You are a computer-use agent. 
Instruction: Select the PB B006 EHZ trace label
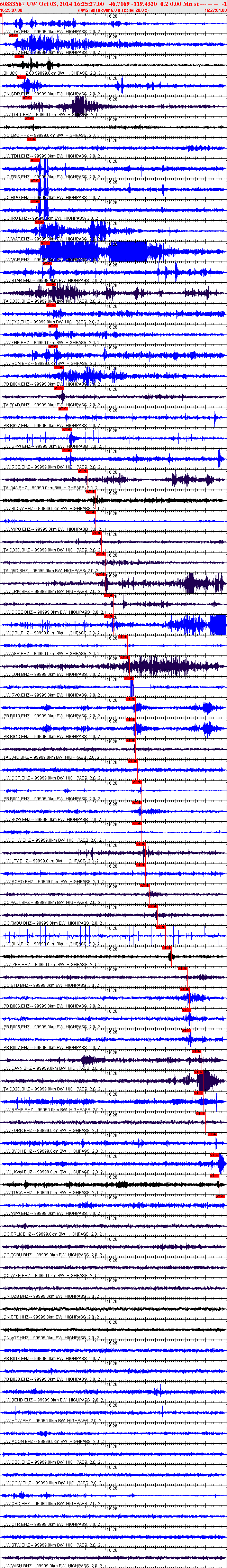click(53, 1005)
